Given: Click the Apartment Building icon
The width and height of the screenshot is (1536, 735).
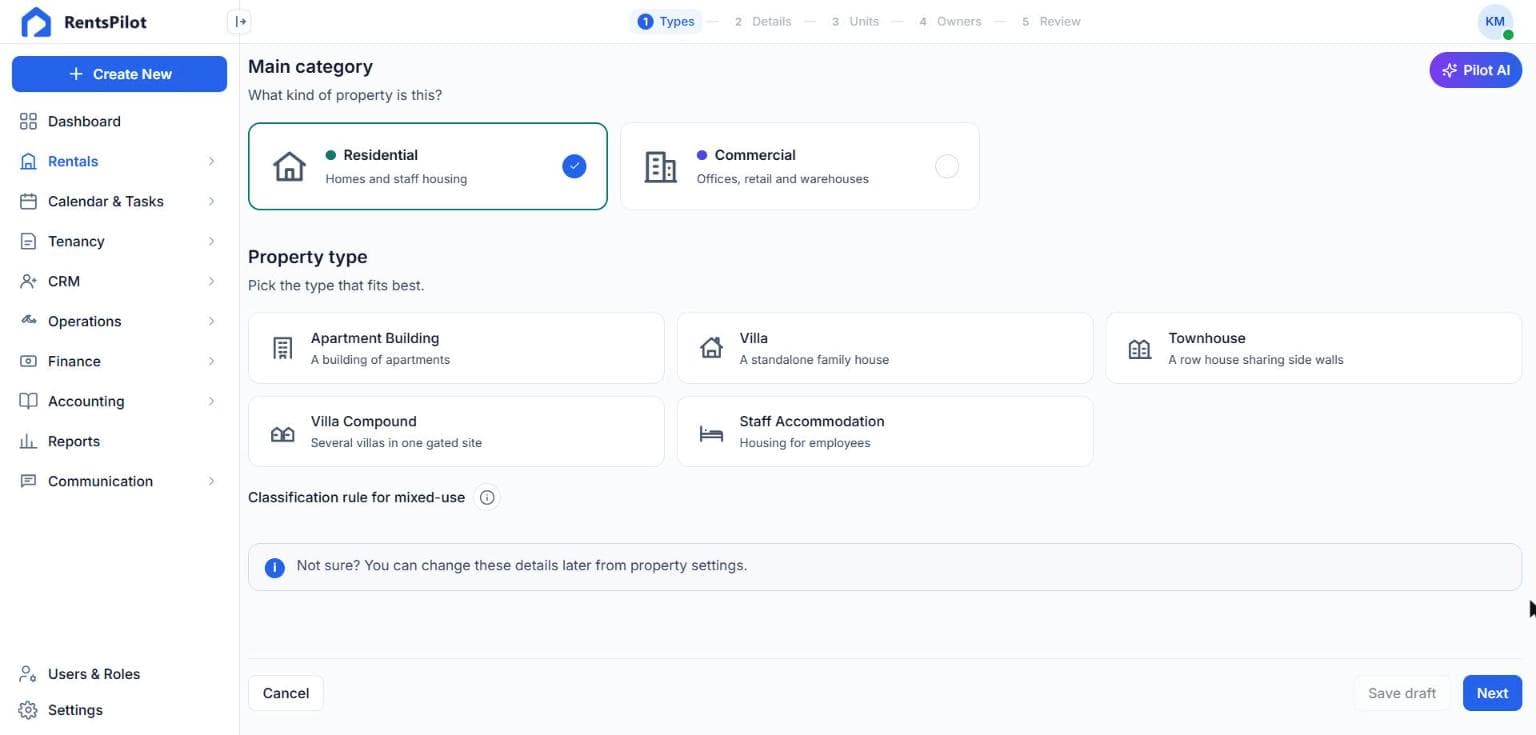Looking at the screenshot, I should click(x=283, y=348).
